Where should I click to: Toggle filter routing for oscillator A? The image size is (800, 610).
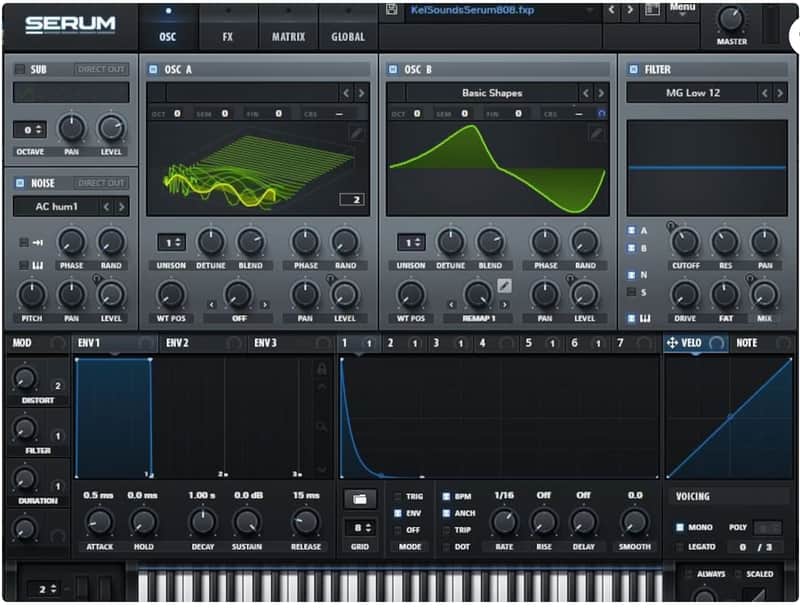pos(632,231)
